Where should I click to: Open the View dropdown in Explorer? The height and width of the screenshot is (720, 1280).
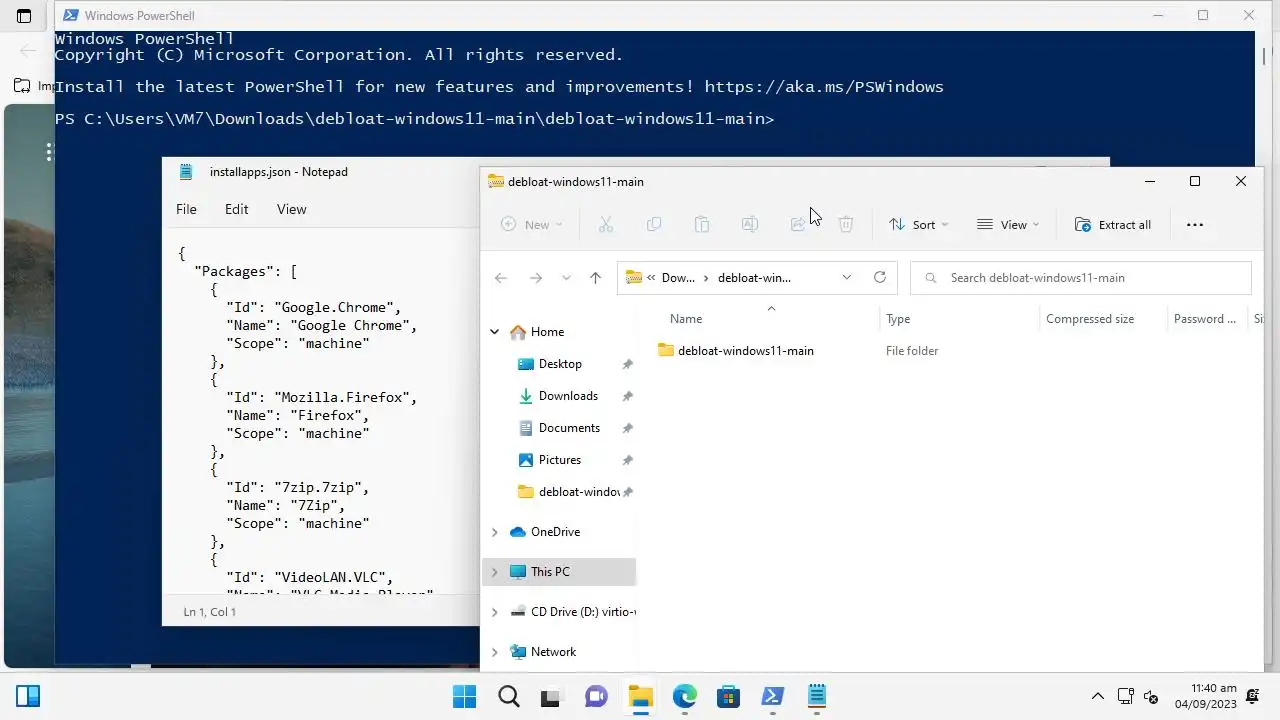[x=1008, y=225]
